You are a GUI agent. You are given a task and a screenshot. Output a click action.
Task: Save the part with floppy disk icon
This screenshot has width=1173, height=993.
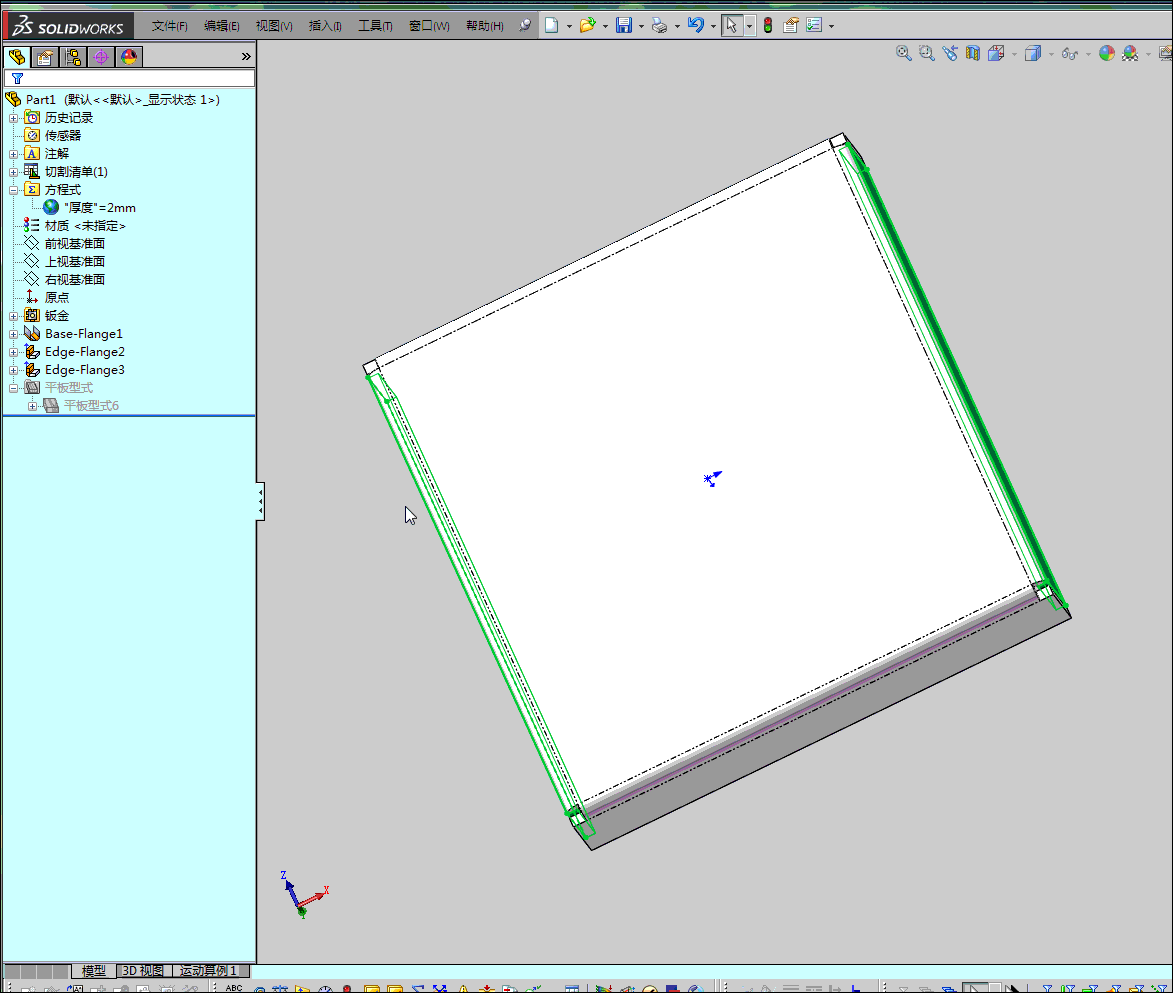624,25
